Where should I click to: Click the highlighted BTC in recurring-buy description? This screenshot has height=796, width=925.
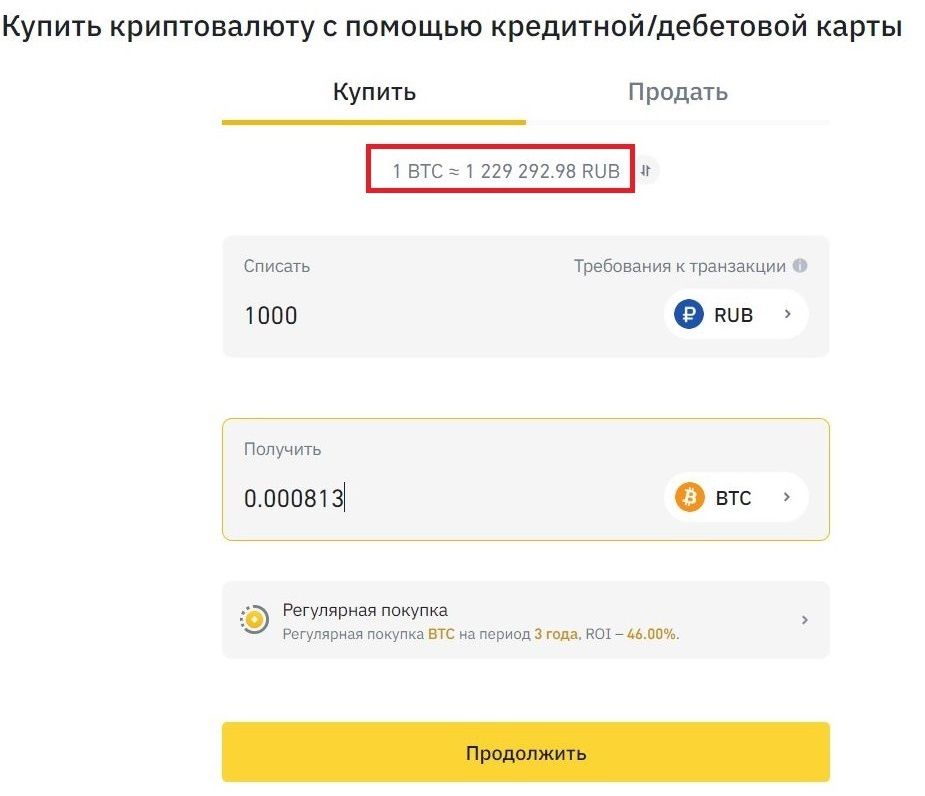click(x=441, y=634)
